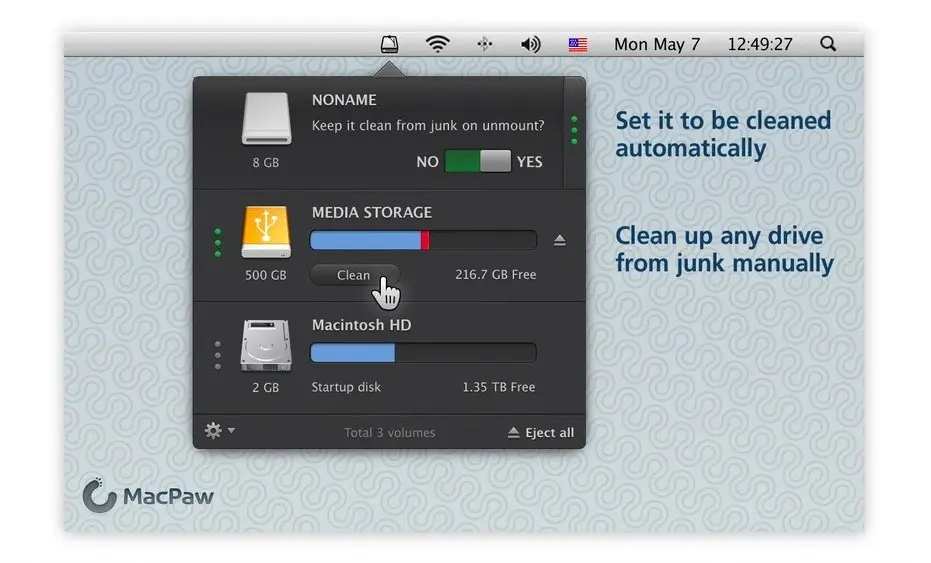Image resolution: width=931 pixels, height=563 pixels.
Task: Click the 216.7 GB Free label
Action: (496, 274)
